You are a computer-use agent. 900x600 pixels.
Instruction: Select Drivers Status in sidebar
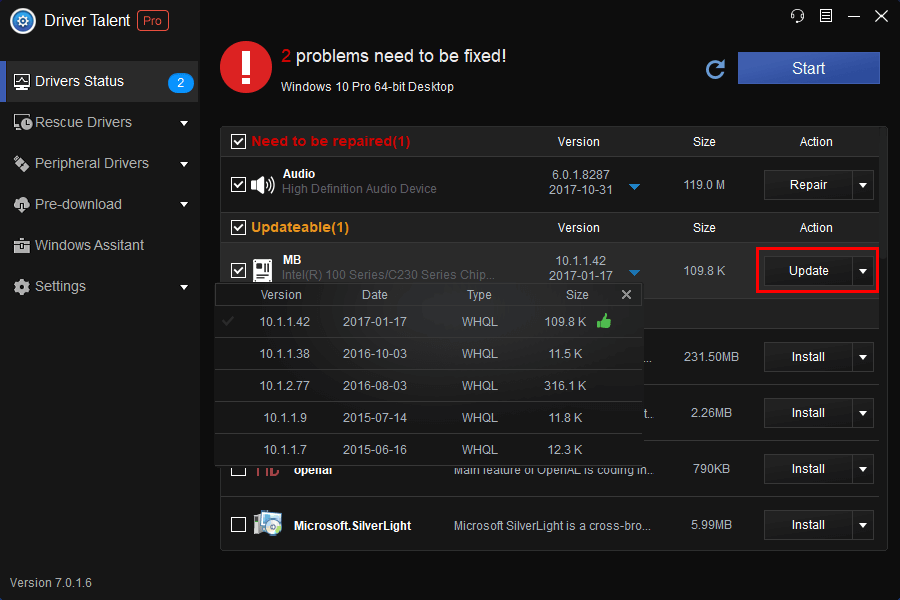click(x=100, y=82)
